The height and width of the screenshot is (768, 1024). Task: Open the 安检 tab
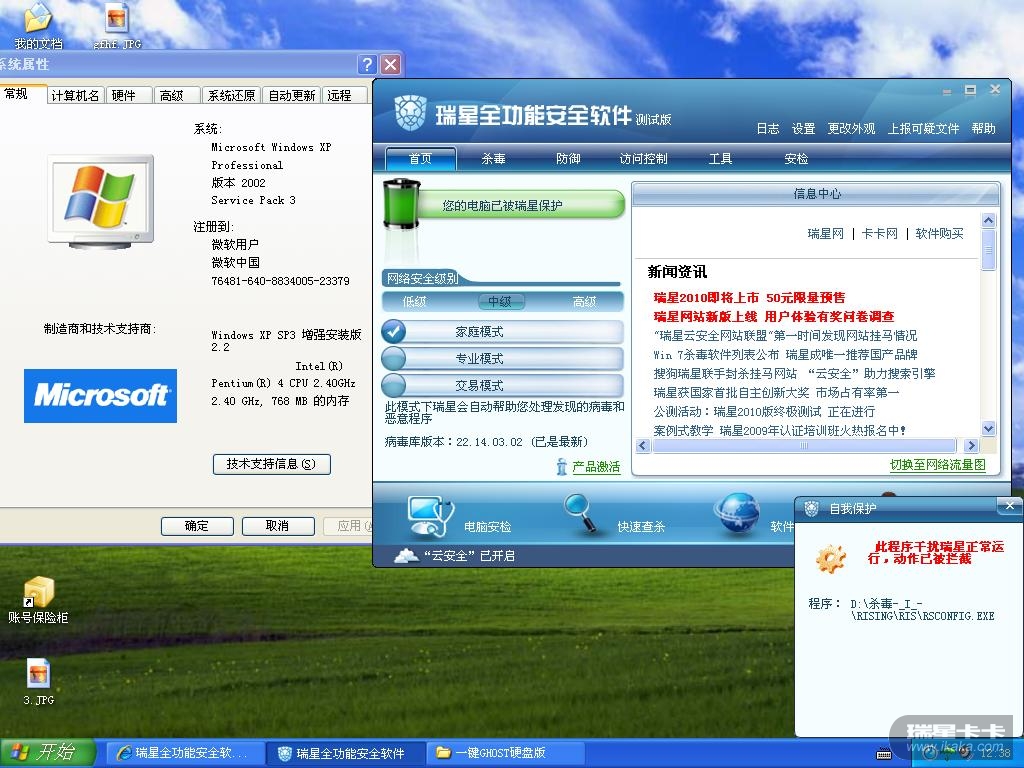click(796, 158)
